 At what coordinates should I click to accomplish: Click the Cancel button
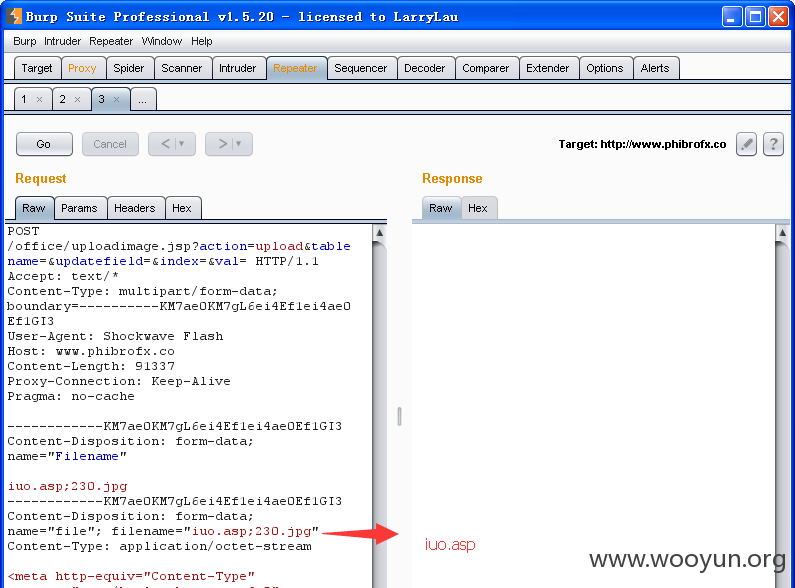pyautogui.click(x=110, y=144)
